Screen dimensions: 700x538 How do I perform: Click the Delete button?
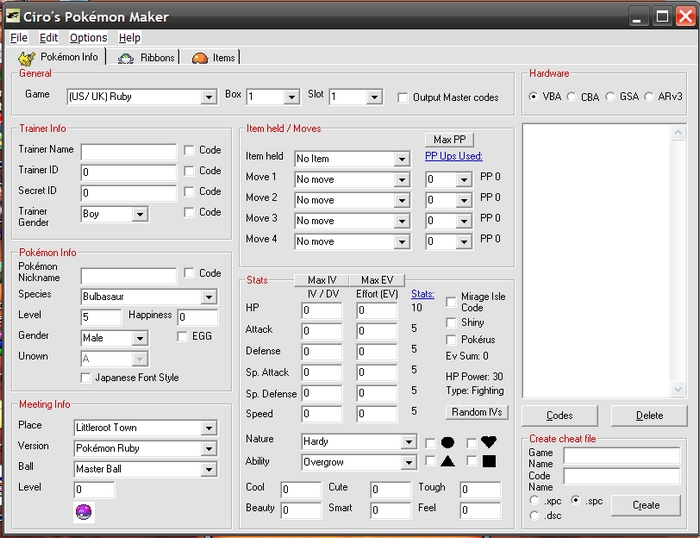pyautogui.click(x=649, y=416)
